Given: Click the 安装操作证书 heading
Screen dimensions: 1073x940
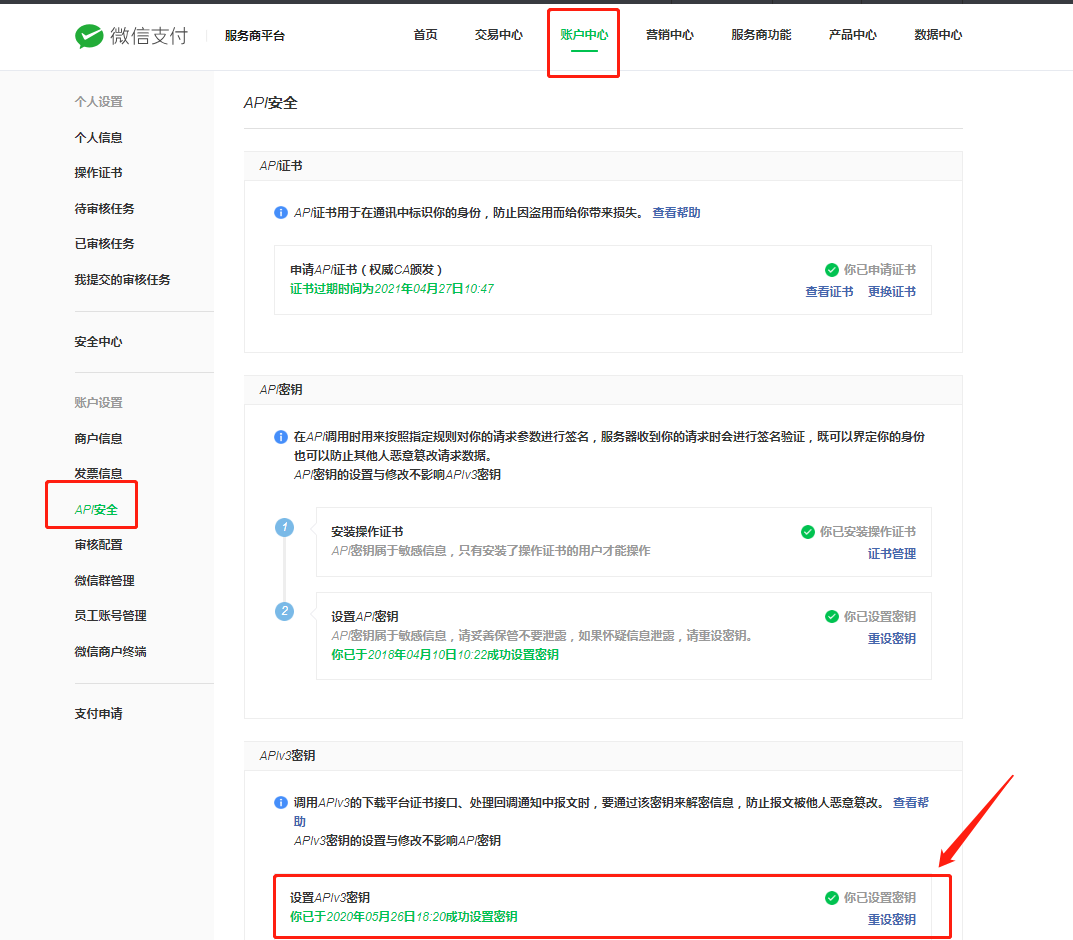Looking at the screenshot, I should (x=367, y=532).
